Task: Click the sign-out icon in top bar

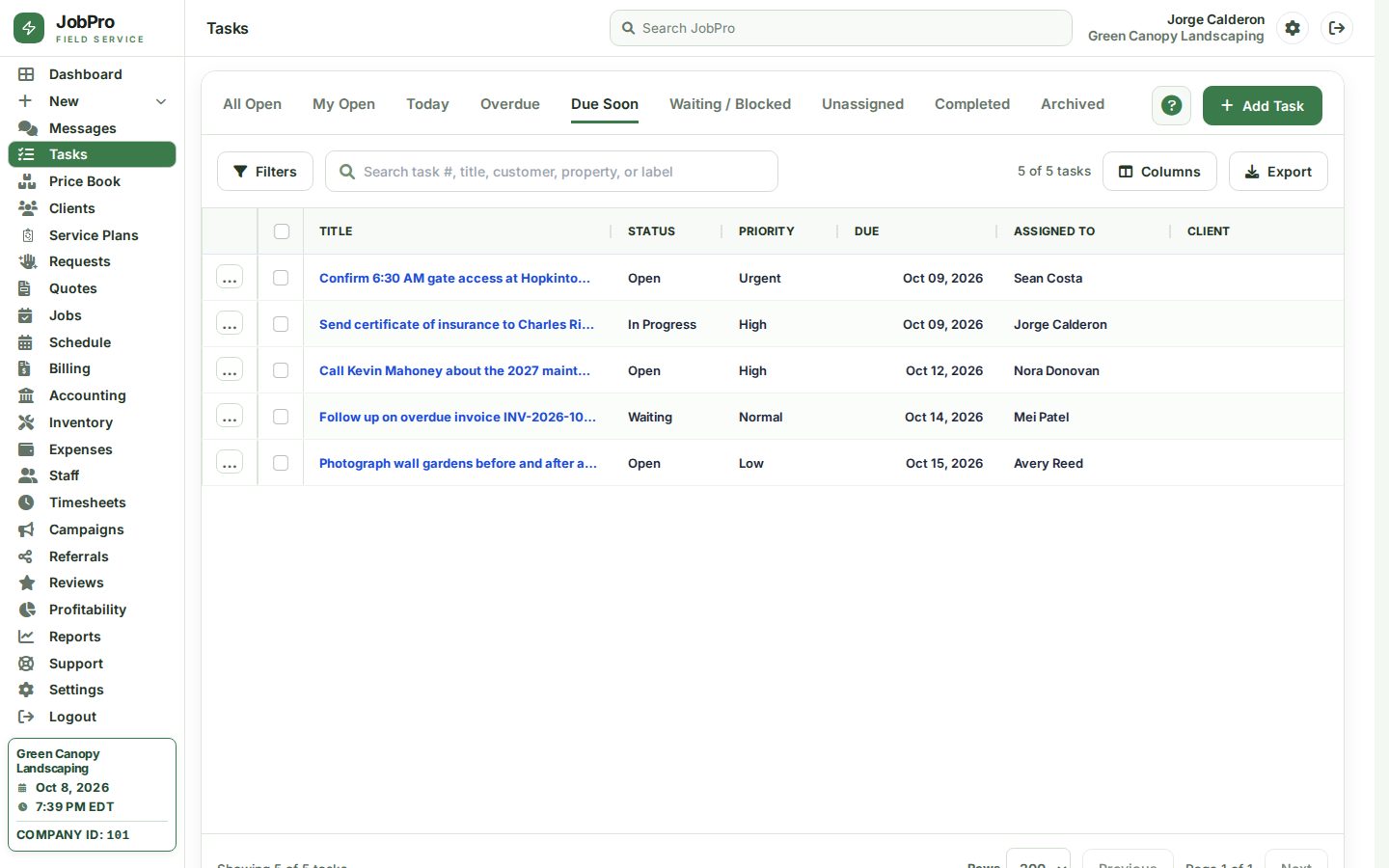Action: 1337,28
